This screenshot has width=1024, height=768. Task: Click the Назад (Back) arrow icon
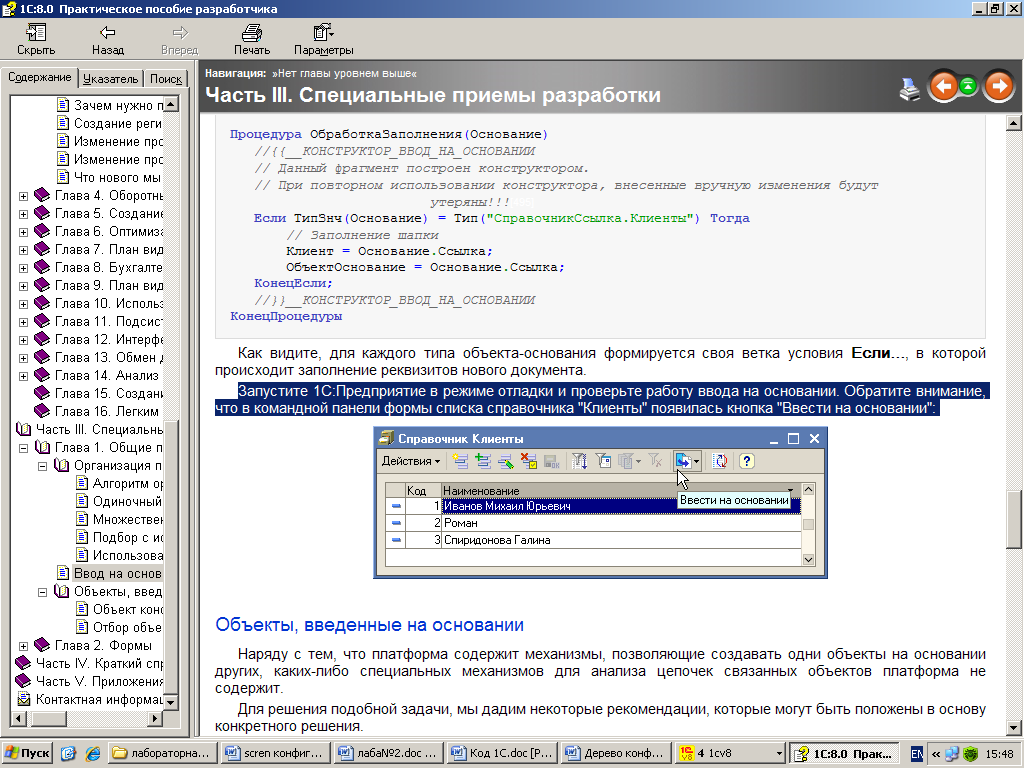pos(107,33)
